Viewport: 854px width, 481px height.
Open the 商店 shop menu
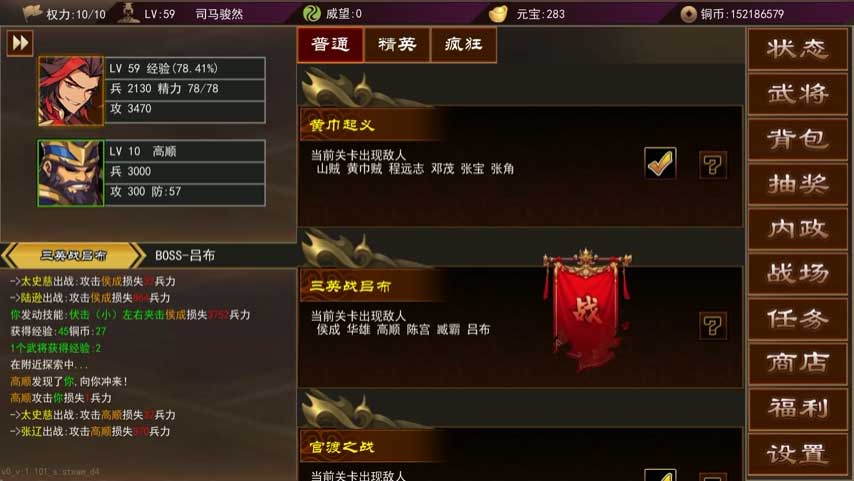click(798, 363)
